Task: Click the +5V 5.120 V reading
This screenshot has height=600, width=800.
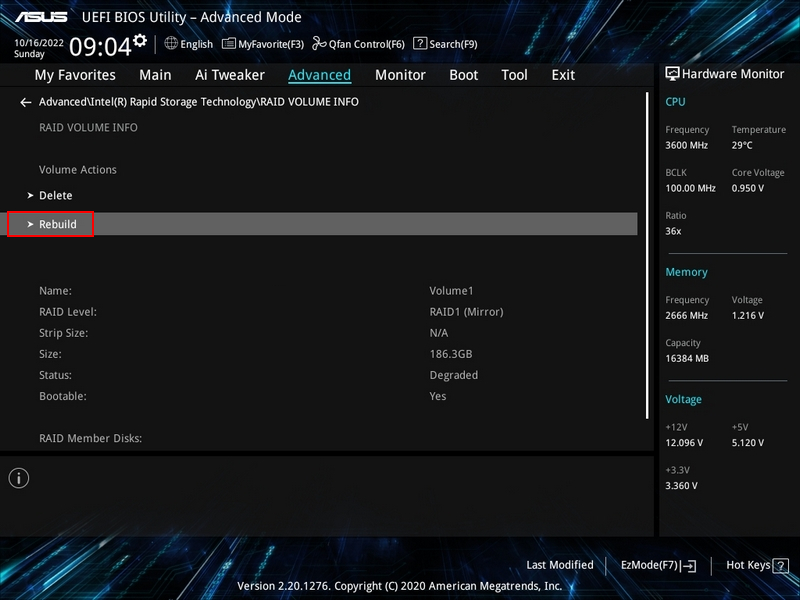Action: tap(747, 443)
